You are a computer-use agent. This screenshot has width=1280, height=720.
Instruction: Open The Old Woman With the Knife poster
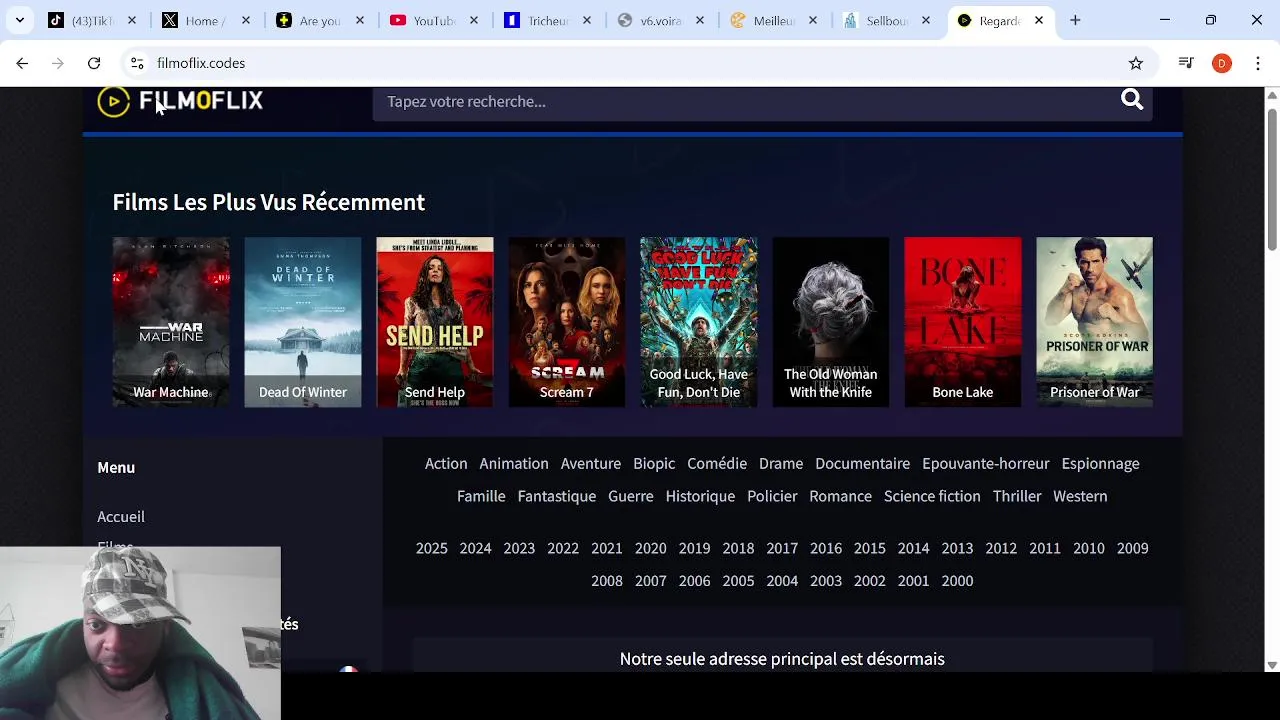(831, 322)
